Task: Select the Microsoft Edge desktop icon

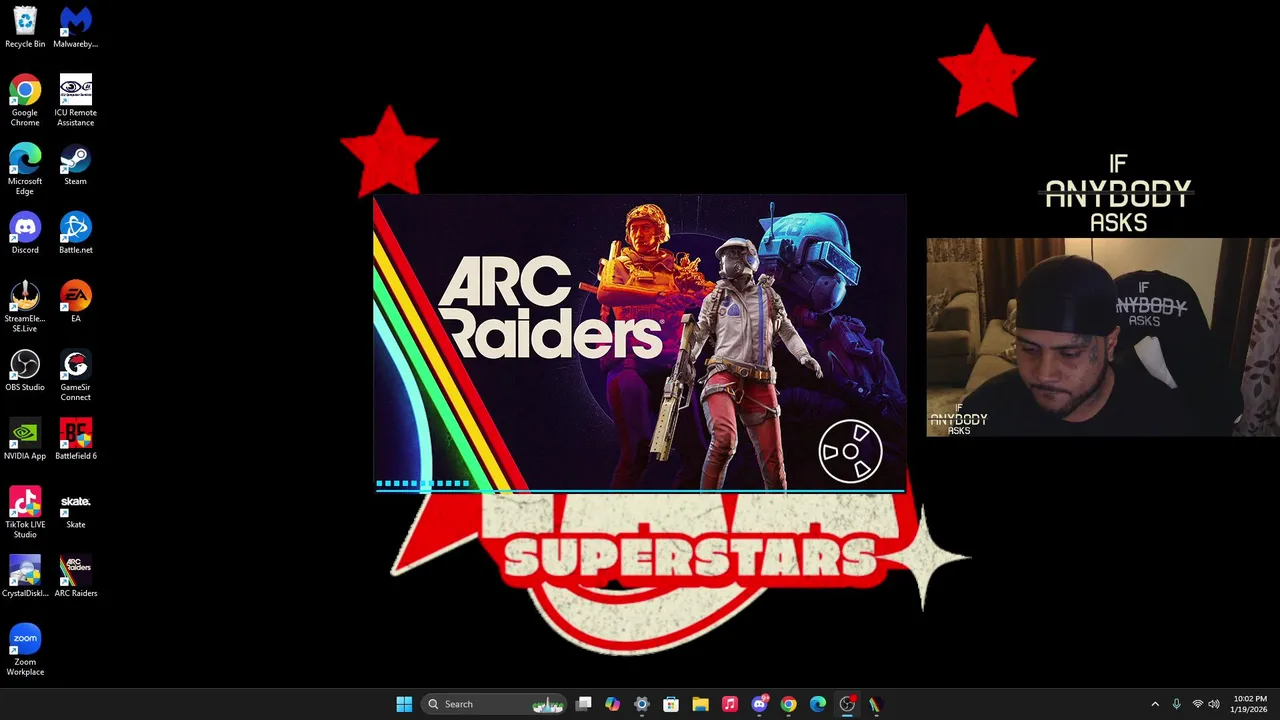Action: (25, 169)
